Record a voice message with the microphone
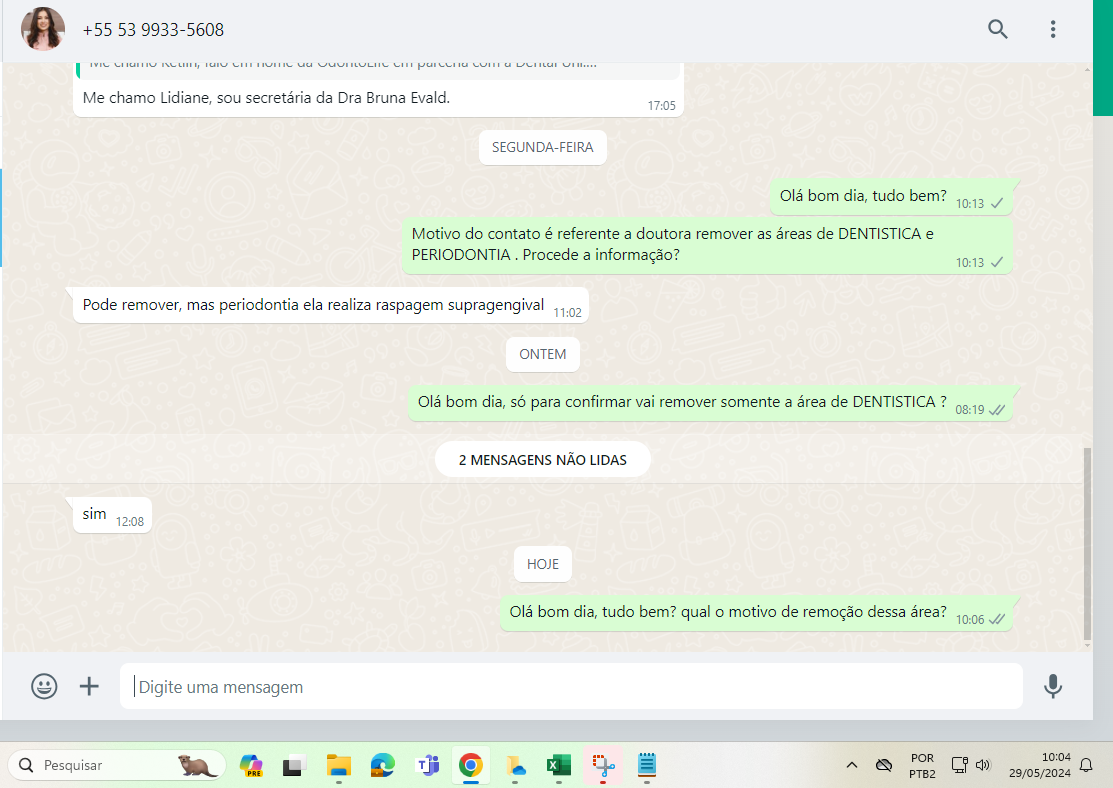 click(1053, 686)
